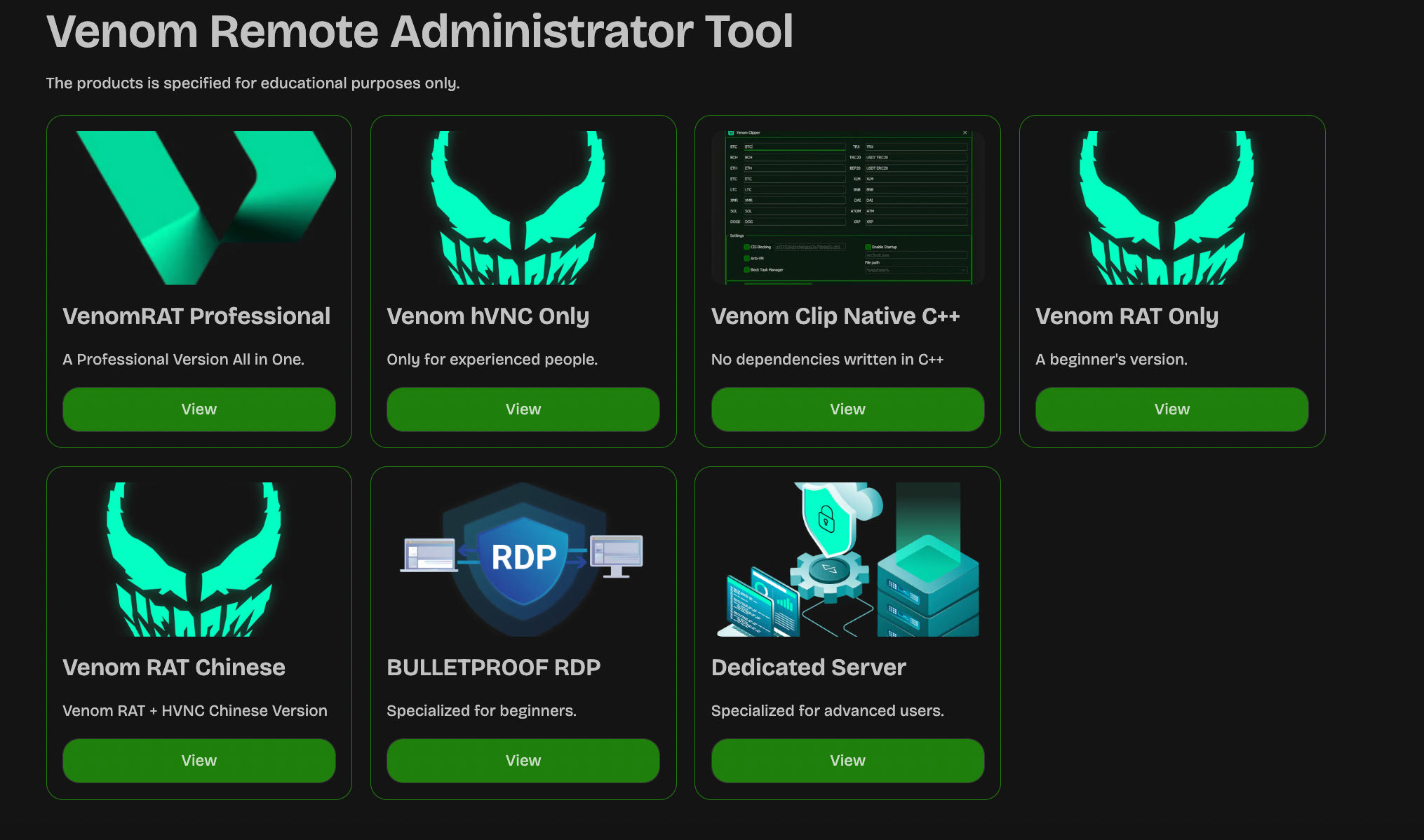
Task: Open View for Dedicated Server
Action: point(847,761)
